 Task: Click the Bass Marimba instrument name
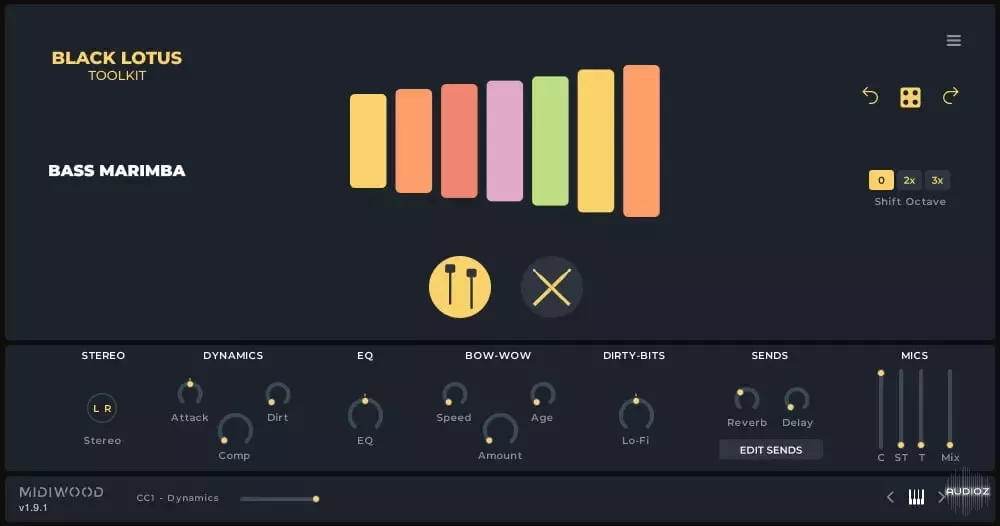(117, 171)
